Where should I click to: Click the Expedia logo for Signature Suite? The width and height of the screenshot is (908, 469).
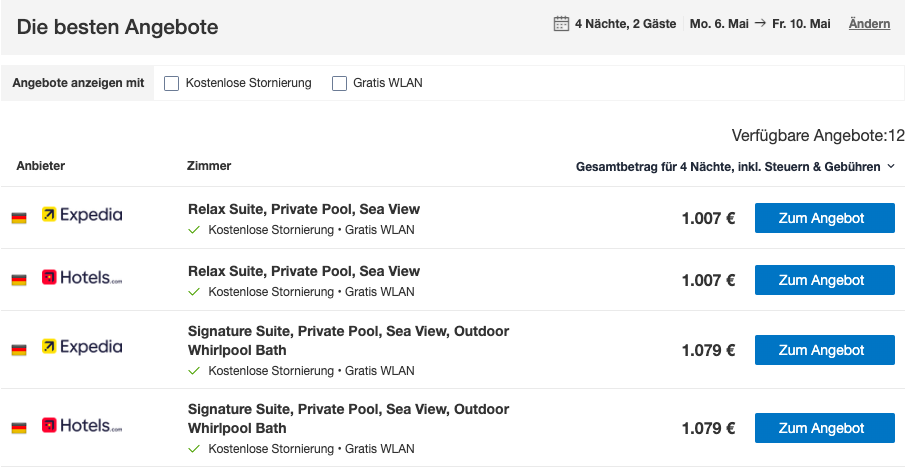pyautogui.click(x=82, y=347)
